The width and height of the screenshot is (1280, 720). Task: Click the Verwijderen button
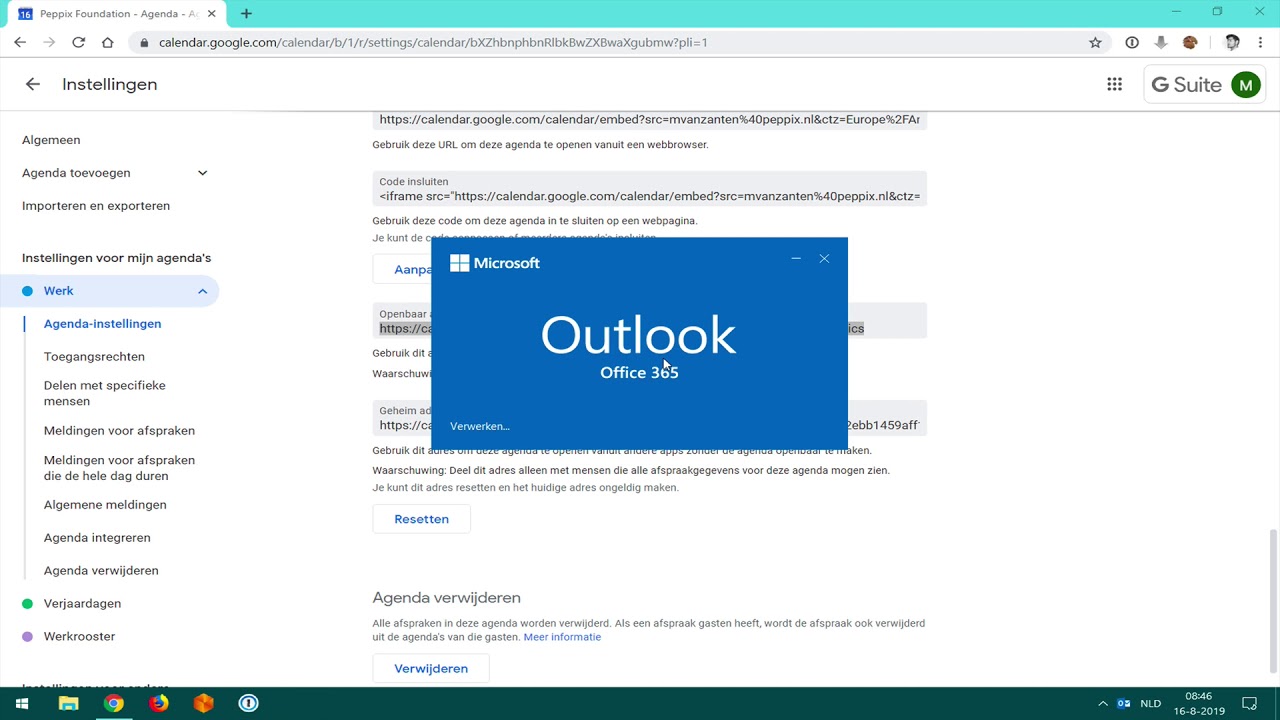coord(430,668)
